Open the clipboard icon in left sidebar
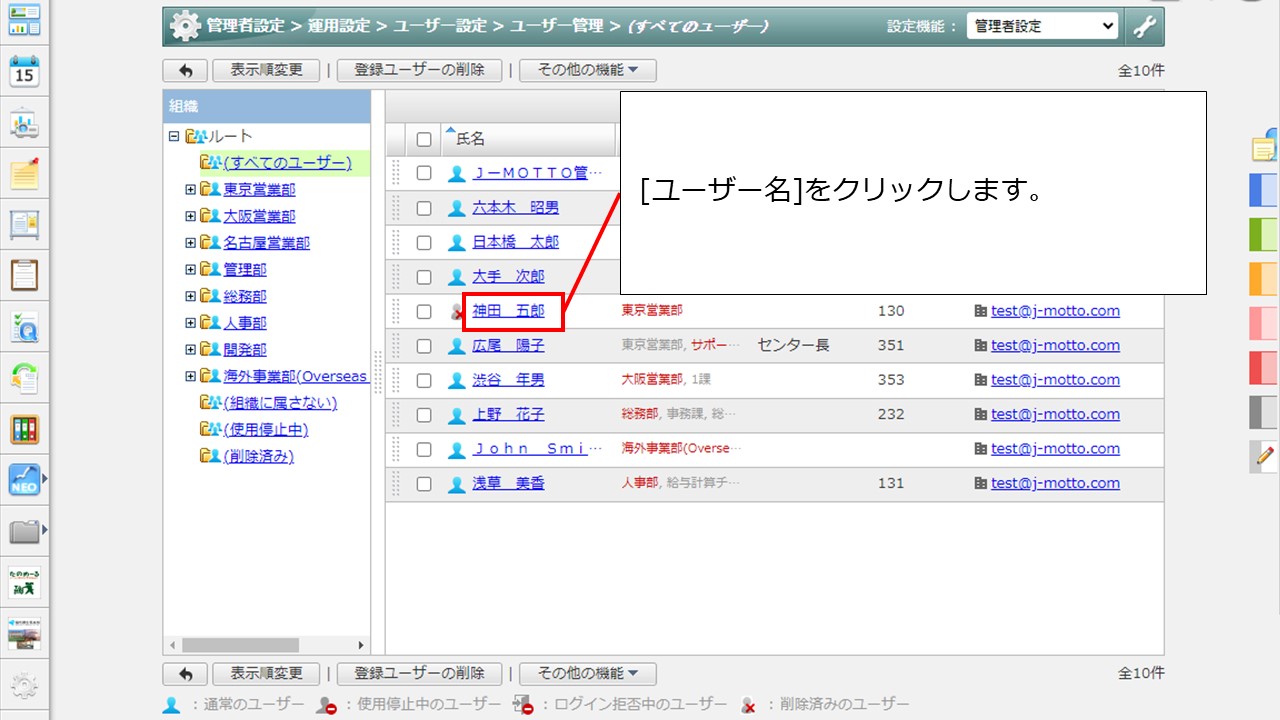Screen dimensions: 1280x720 click(x=24, y=274)
